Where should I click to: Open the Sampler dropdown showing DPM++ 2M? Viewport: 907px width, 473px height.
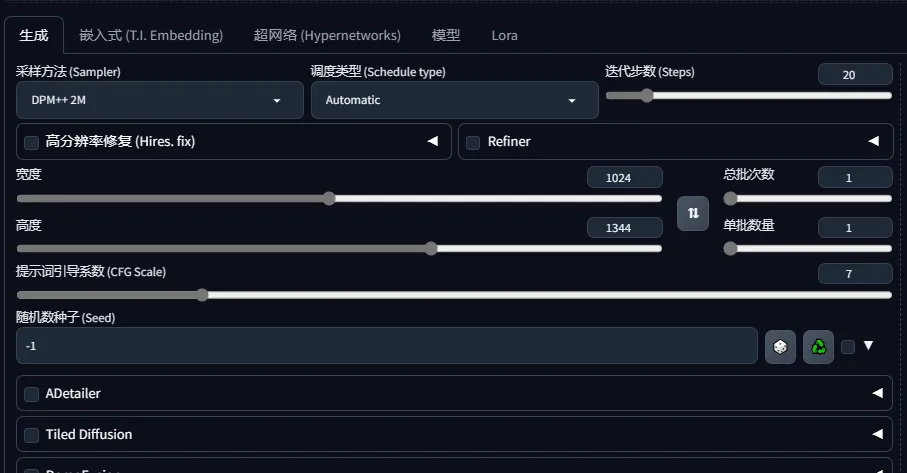[160, 100]
